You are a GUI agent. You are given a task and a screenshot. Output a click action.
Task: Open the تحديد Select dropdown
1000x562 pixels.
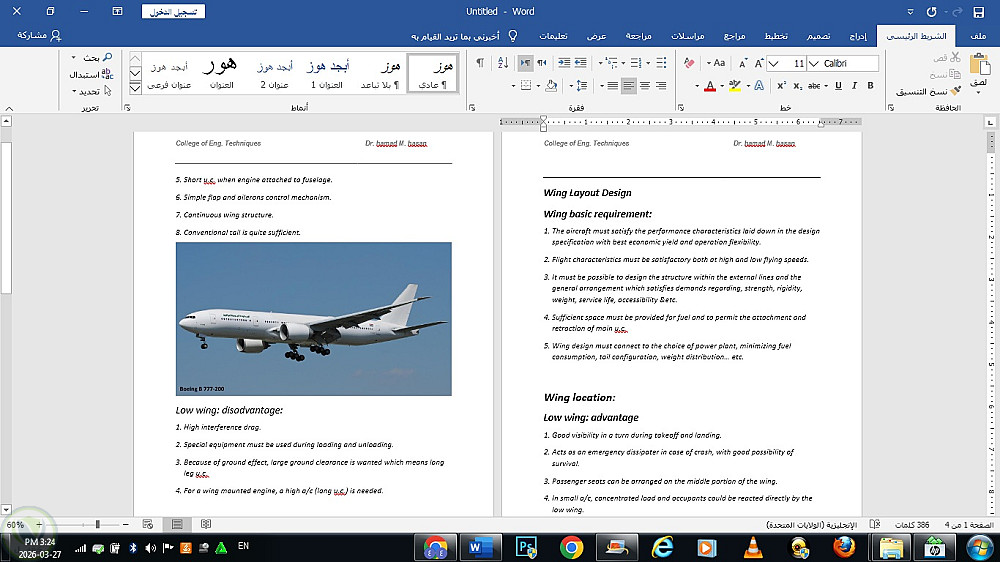pyautogui.click(x=91, y=91)
